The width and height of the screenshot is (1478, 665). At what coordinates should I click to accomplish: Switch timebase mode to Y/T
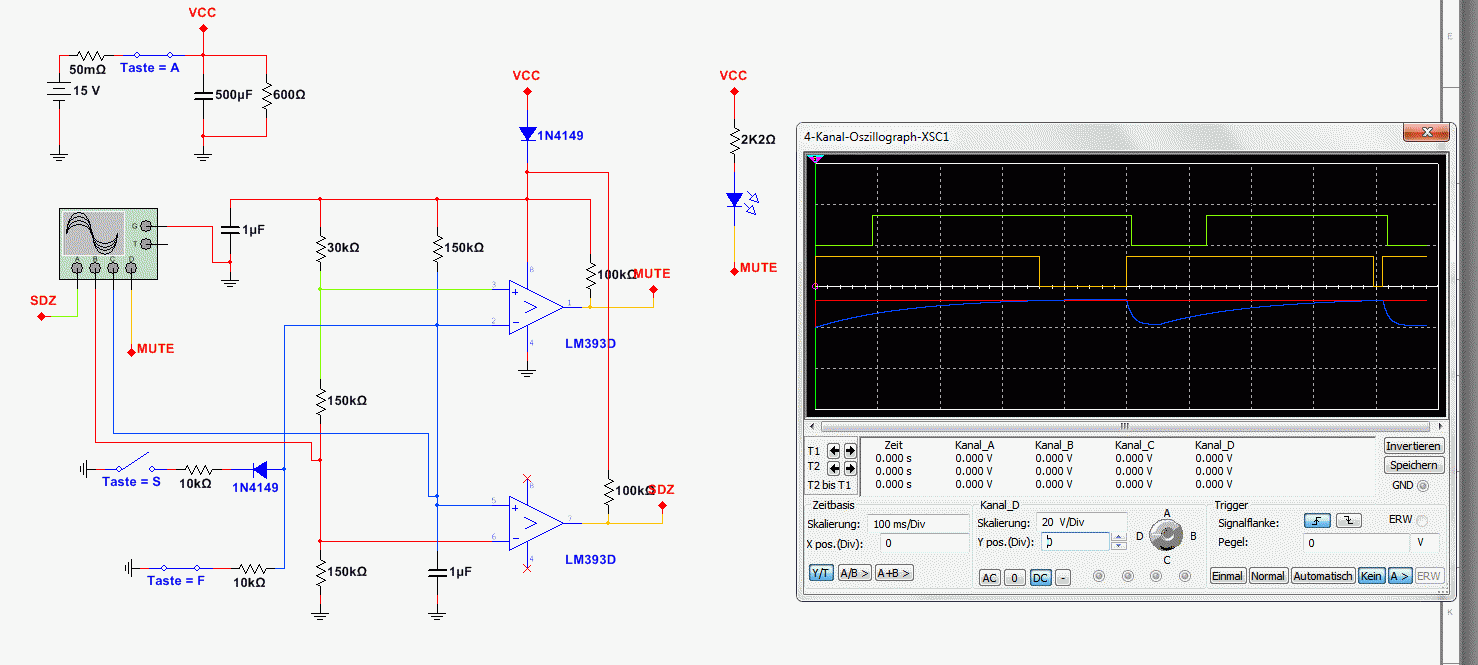[821, 573]
